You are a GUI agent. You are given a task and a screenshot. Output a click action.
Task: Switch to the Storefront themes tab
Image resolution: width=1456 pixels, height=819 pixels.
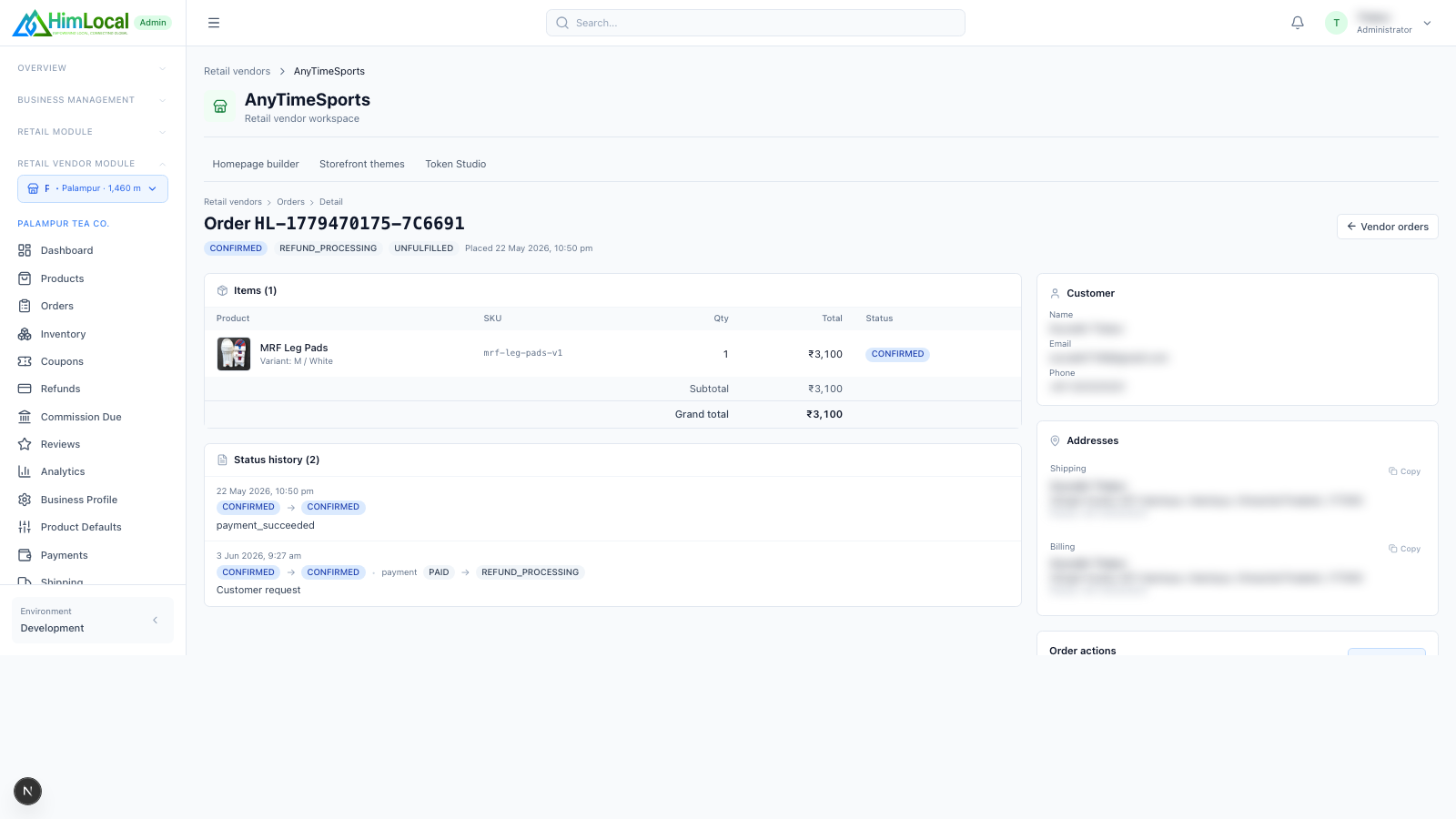pyautogui.click(x=362, y=164)
